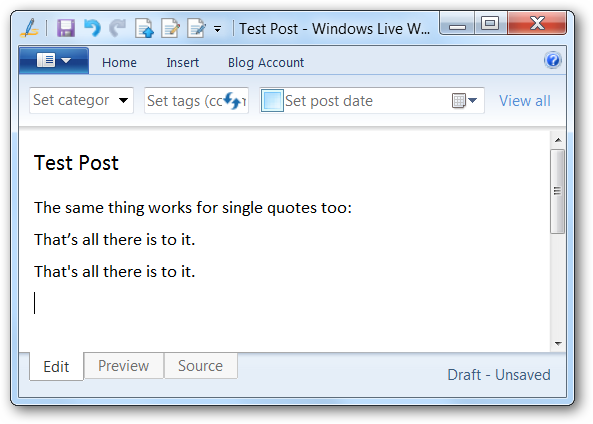
Task: Open the blue Help question mark
Action: 553,60
